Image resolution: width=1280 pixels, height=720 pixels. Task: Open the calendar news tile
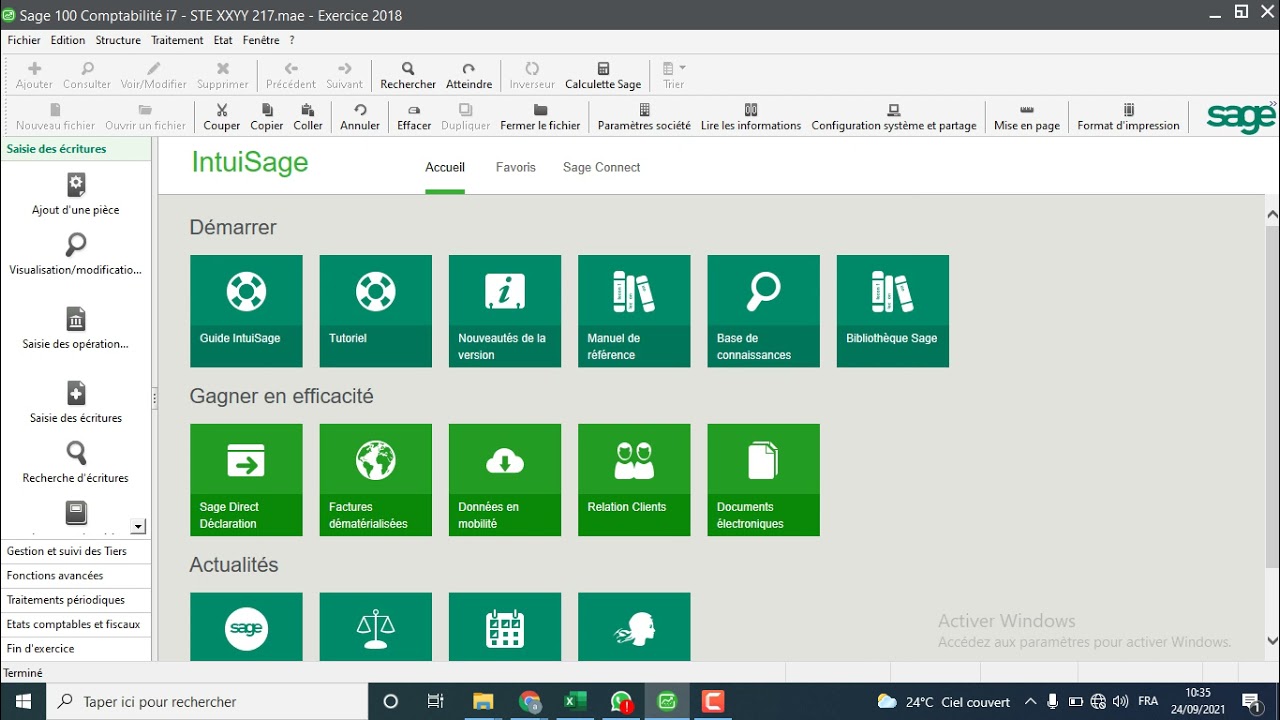click(x=505, y=627)
